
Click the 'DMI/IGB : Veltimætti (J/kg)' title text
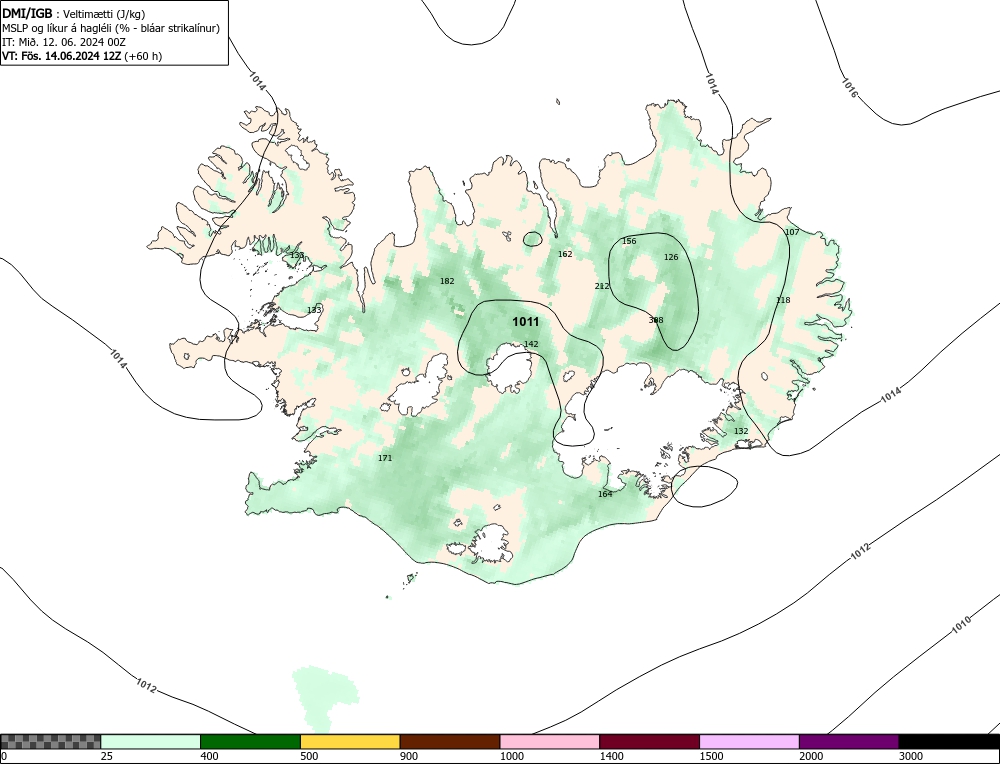(74, 14)
